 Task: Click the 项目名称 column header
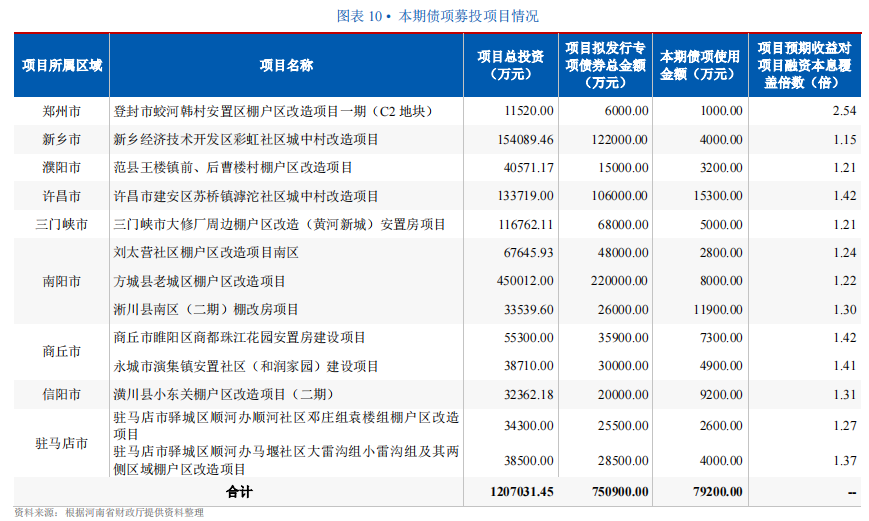tap(286, 65)
